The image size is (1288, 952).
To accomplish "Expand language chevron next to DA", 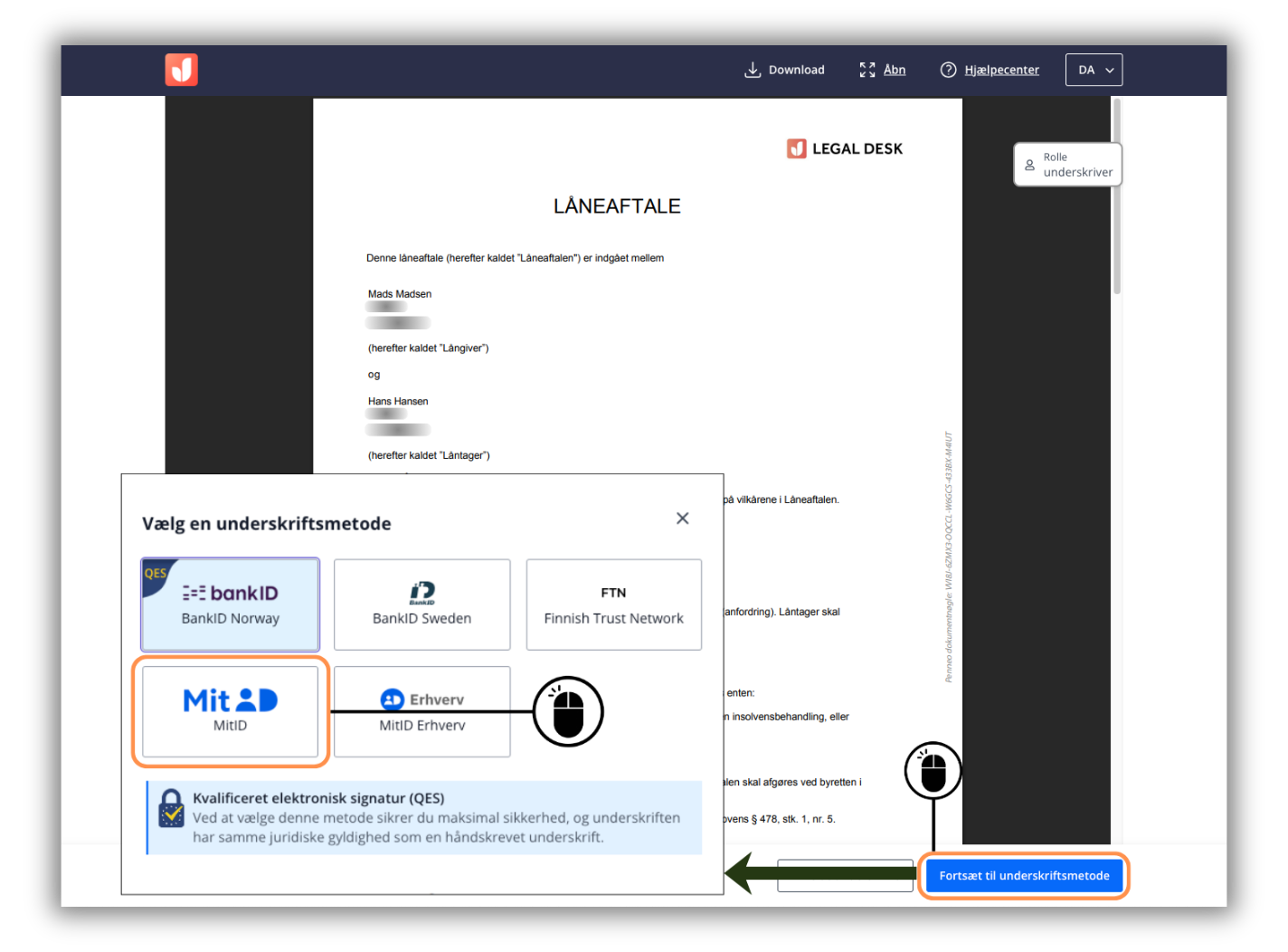I will pyautogui.click(x=1110, y=70).
